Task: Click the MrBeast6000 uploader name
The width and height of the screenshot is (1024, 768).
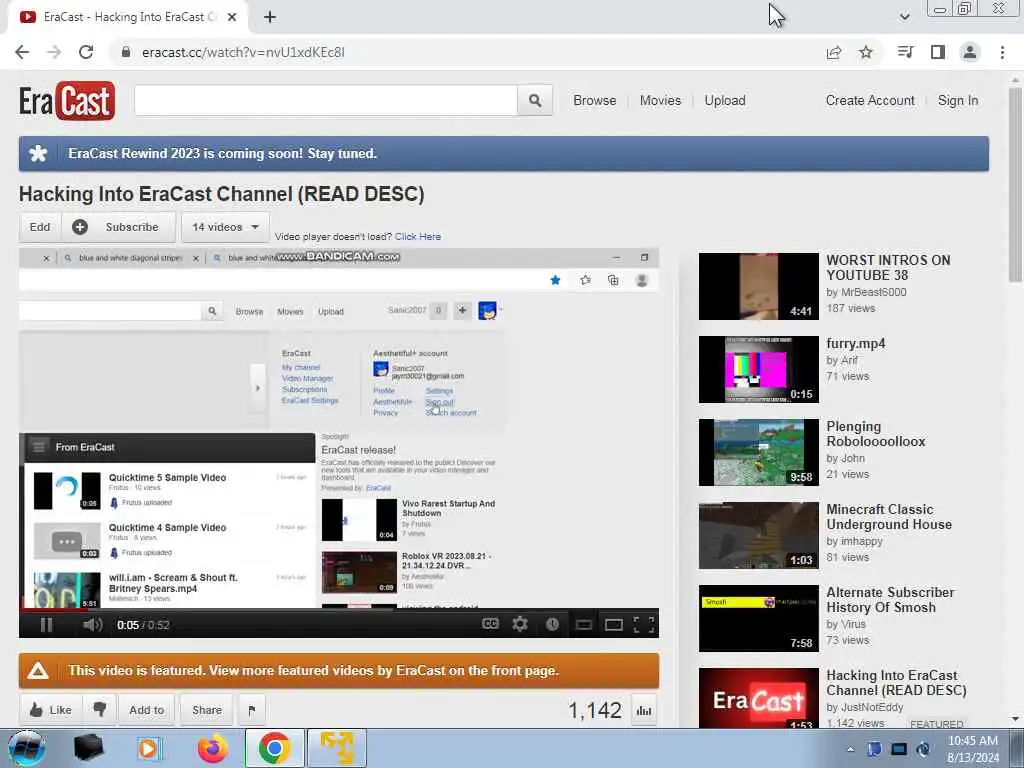Action: [873, 292]
